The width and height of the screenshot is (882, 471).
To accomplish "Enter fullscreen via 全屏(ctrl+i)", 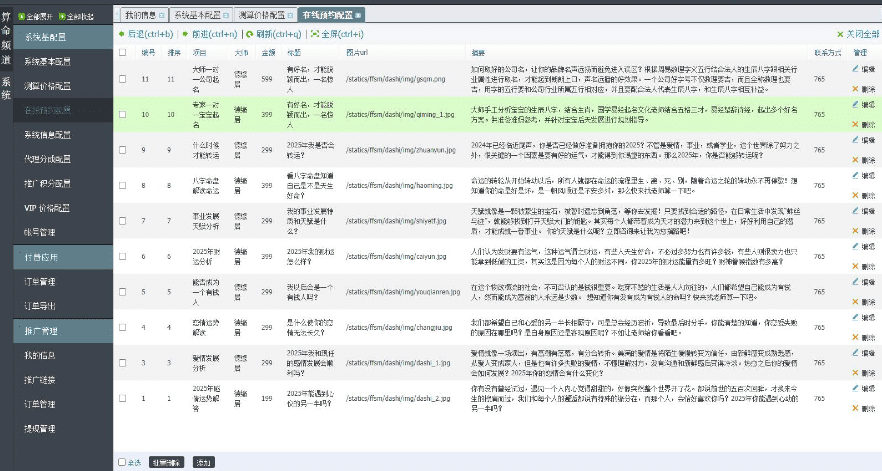I will pos(338,34).
